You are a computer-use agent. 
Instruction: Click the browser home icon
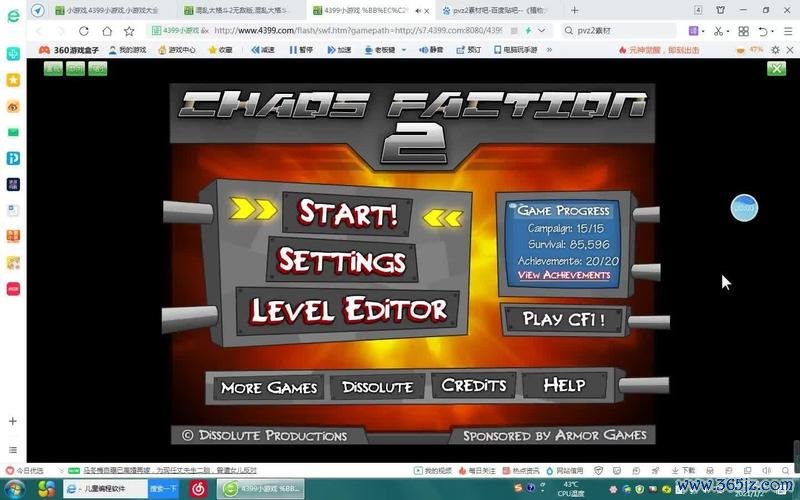[107, 31]
